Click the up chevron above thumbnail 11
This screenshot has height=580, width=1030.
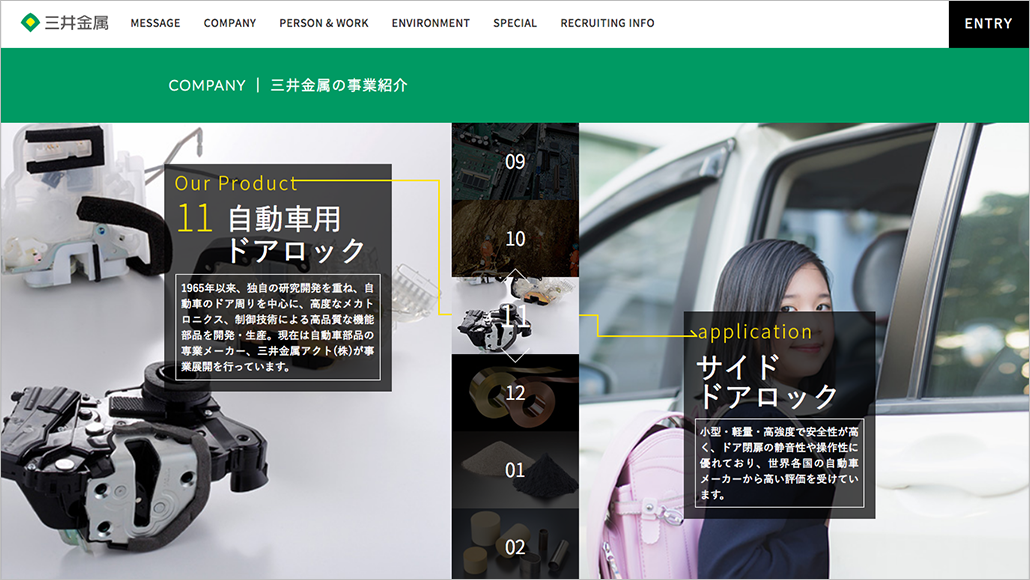516,276
